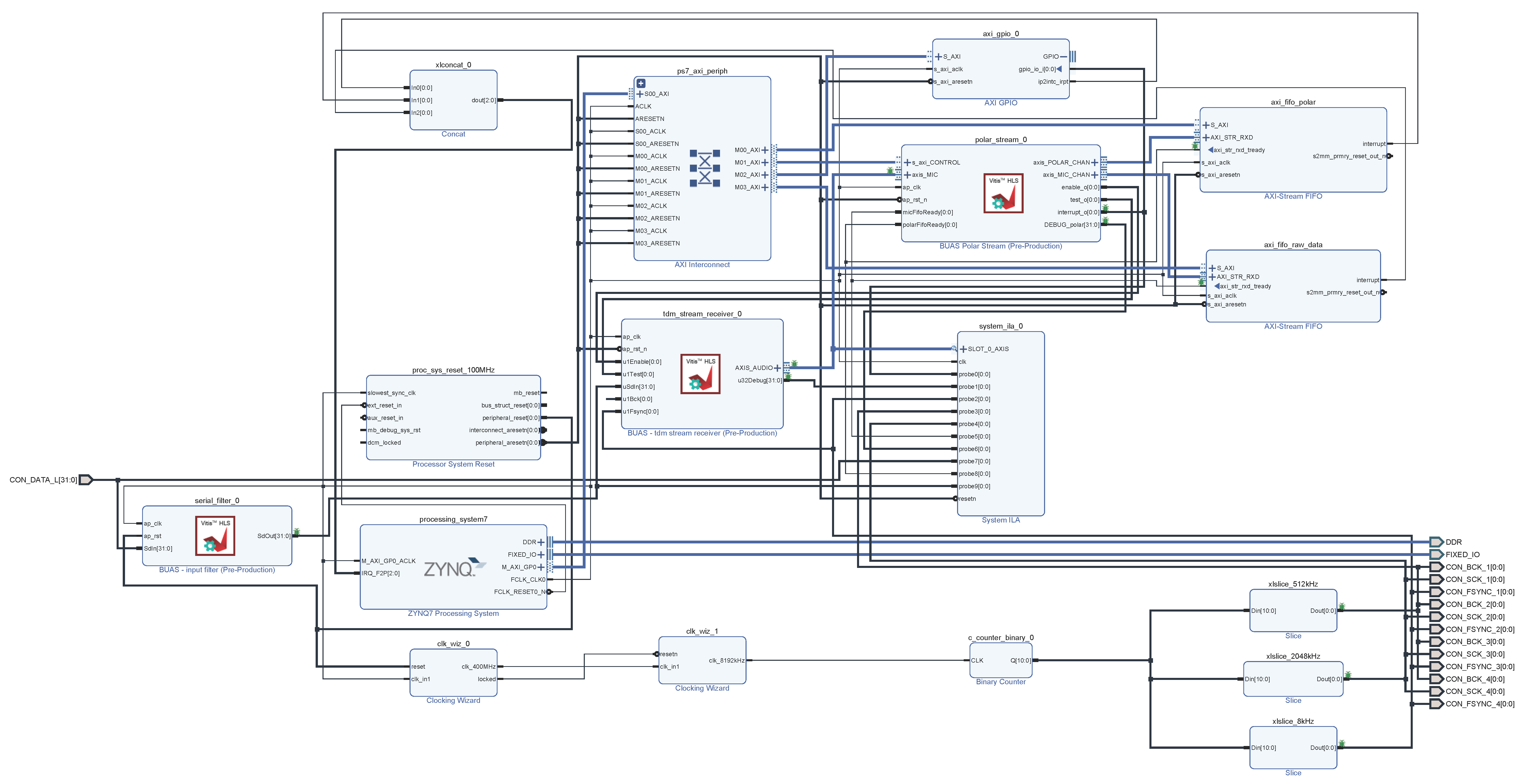Image resolution: width=1525 pixels, height=784 pixels.
Task: Click the DDR external interface port symbol
Action: pyautogui.click(x=1436, y=542)
